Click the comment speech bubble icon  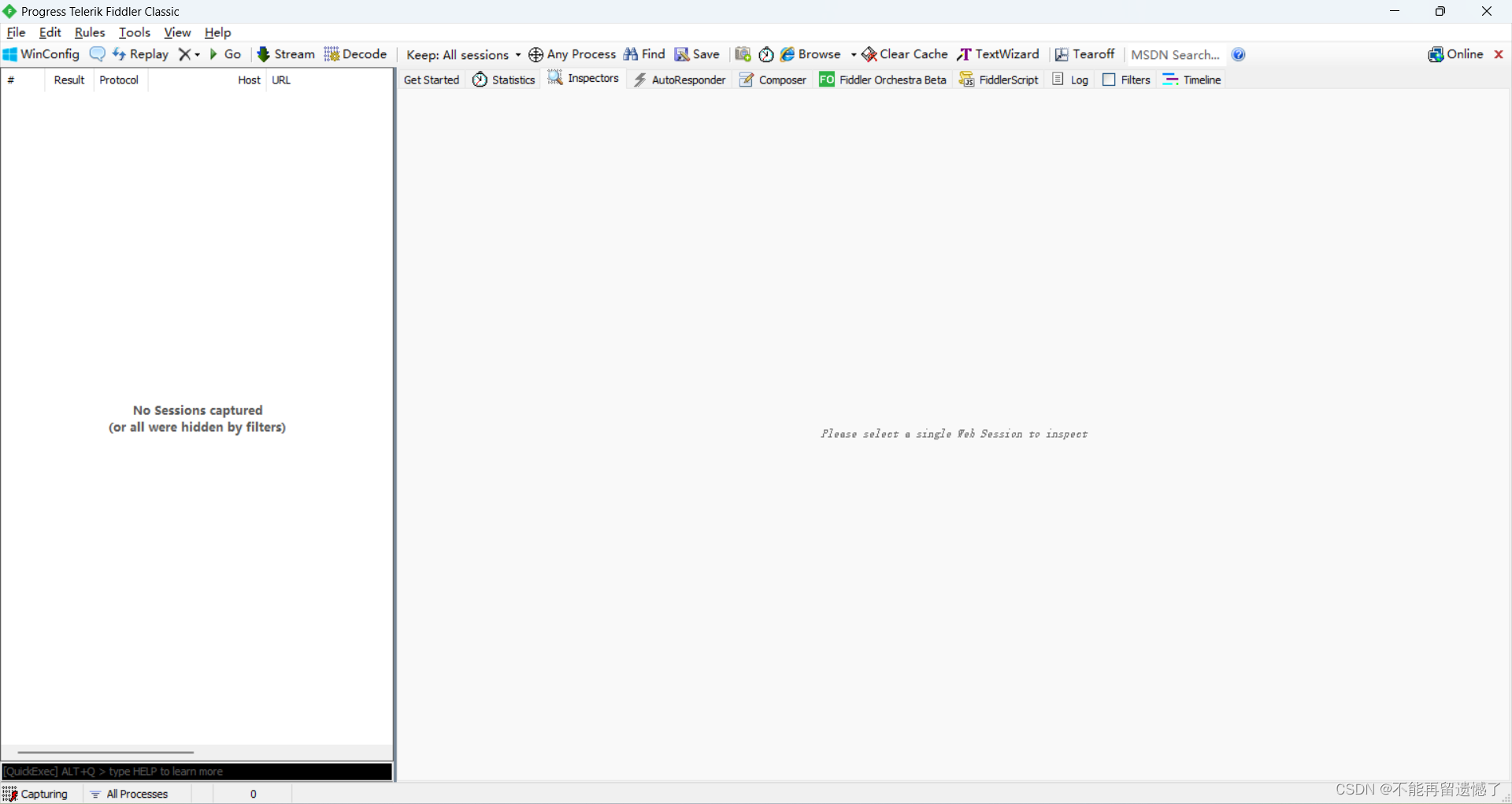coord(98,54)
